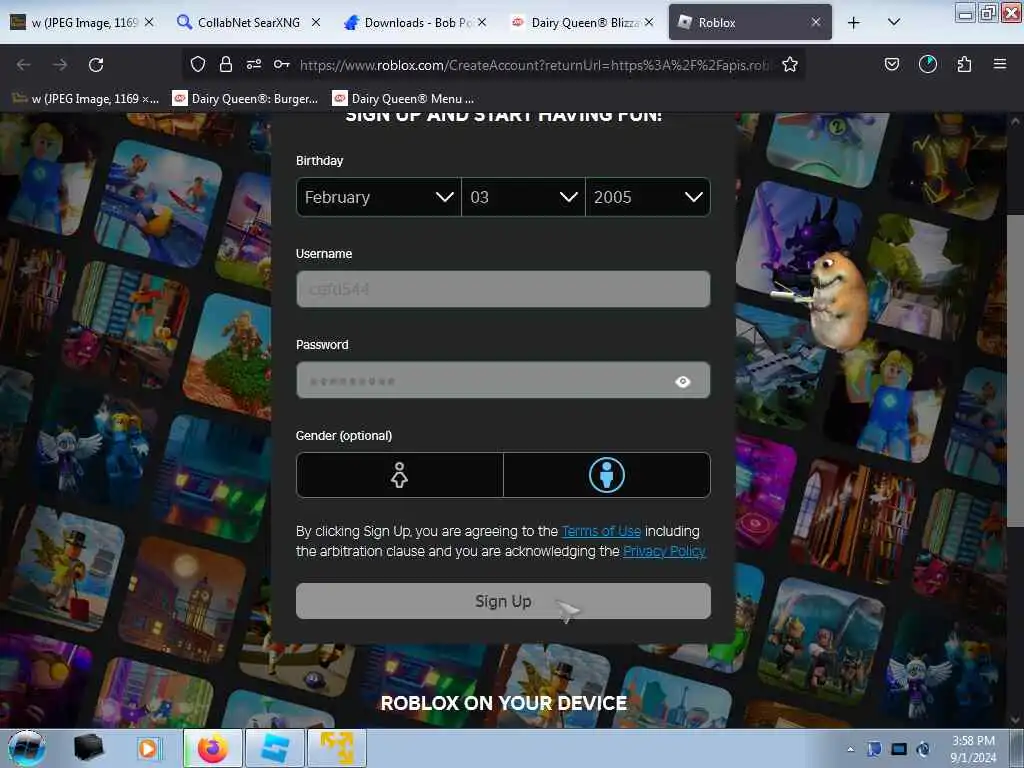Open the Pocket save icon
Image resolution: width=1024 pixels, height=768 pixels.
pyautogui.click(x=891, y=64)
